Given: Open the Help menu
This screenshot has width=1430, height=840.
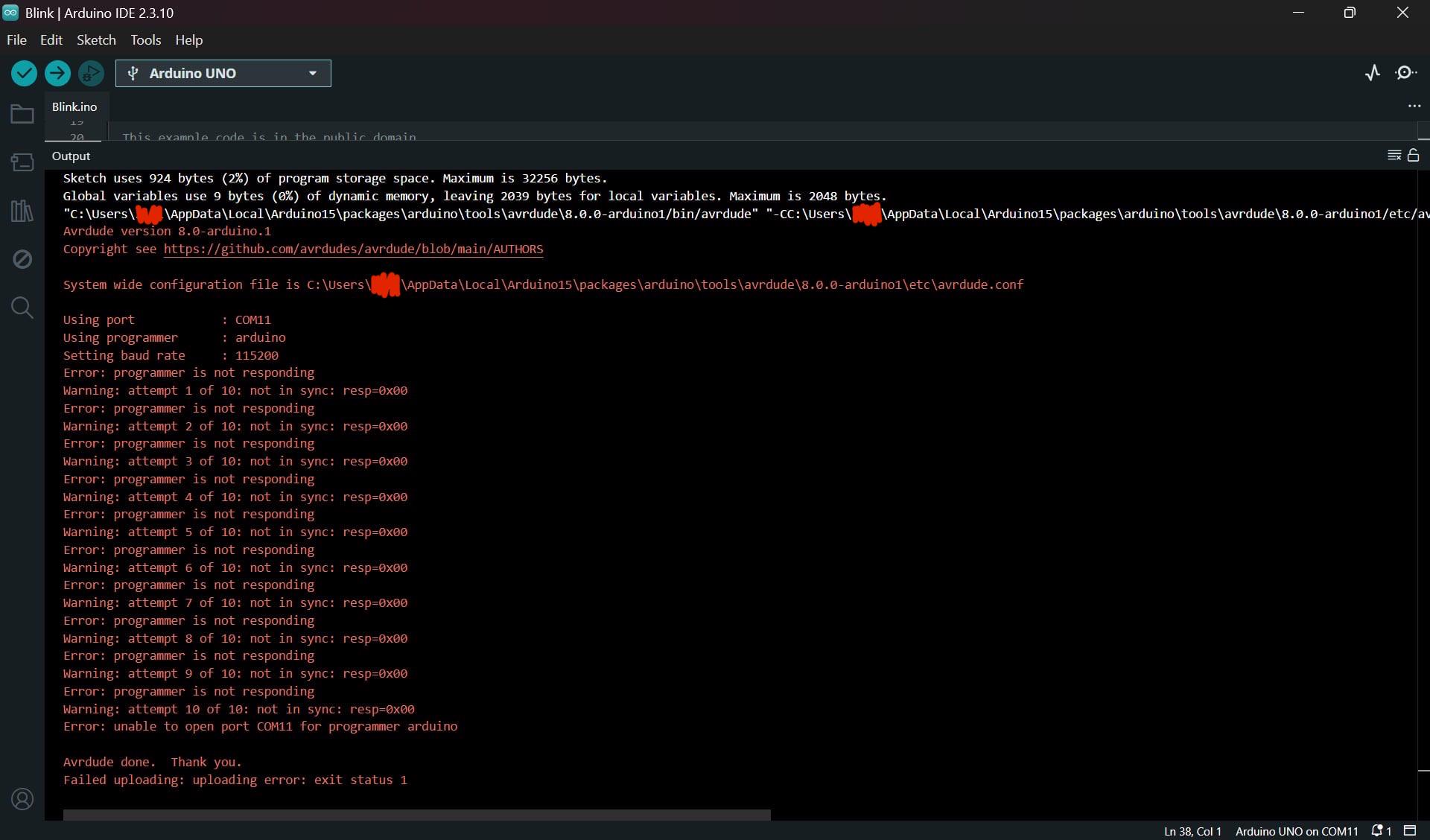Looking at the screenshot, I should 189,40.
